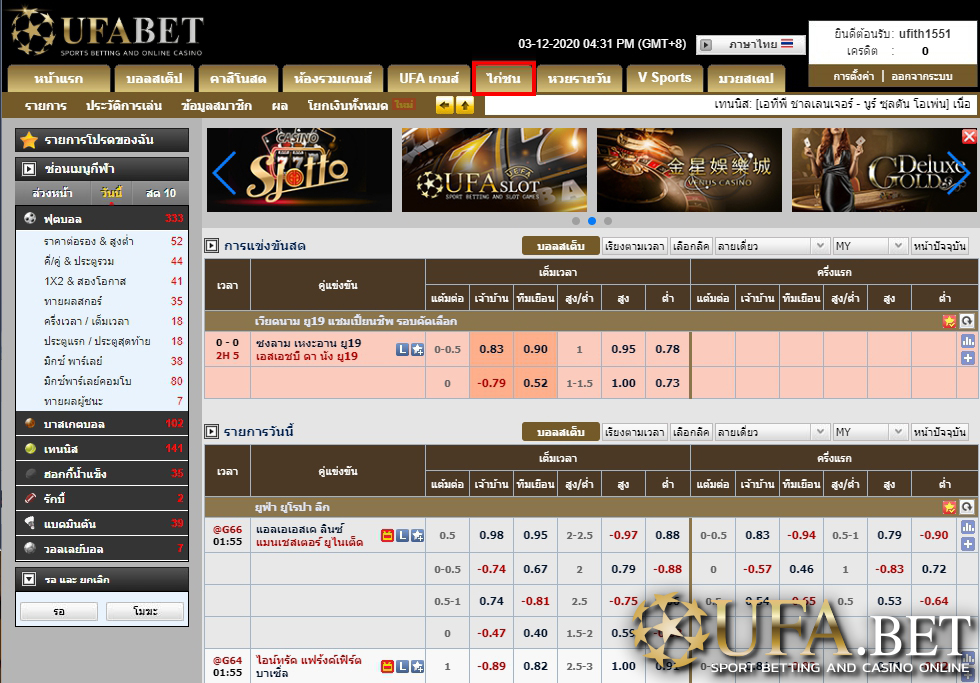This screenshot has width=980, height=683.
Task: Show the previous promo banner with left arrow
Action: click(224, 172)
